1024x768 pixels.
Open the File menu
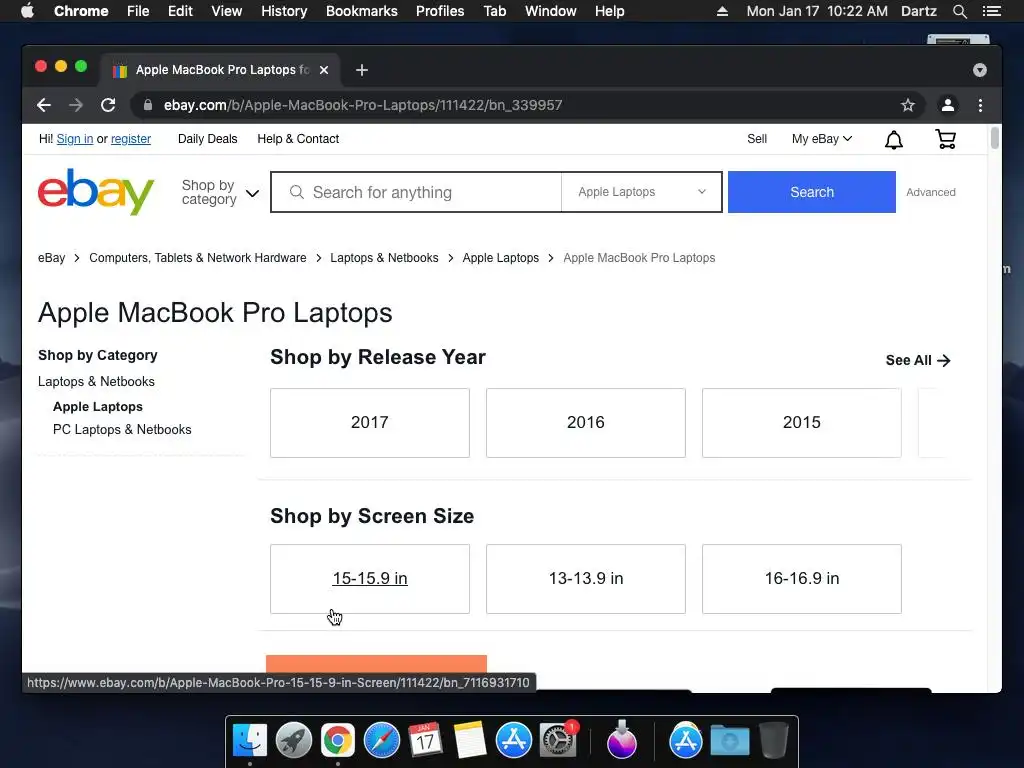click(x=138, y=11)
